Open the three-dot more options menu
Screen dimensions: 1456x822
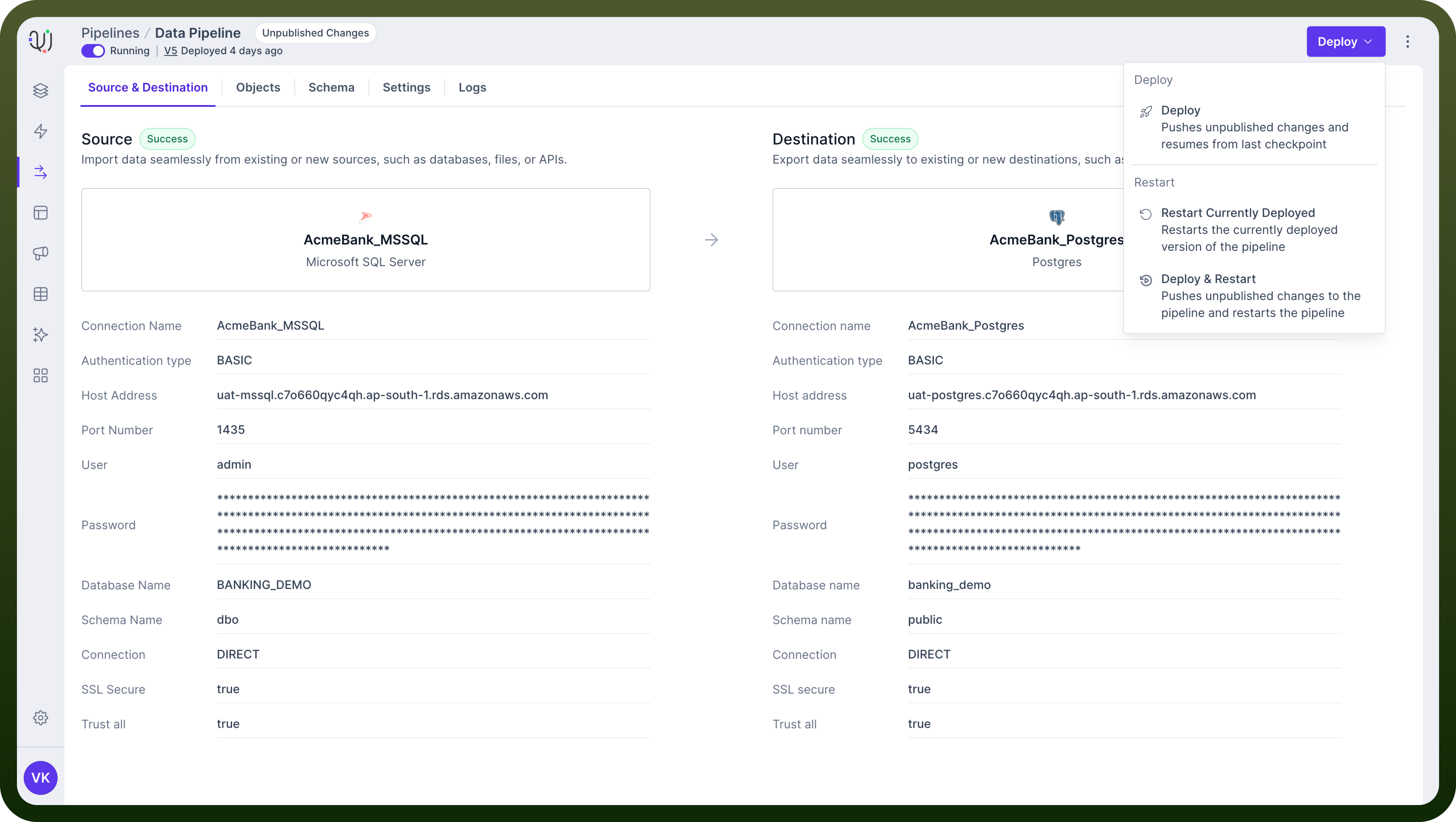(x=1407, y=41)
